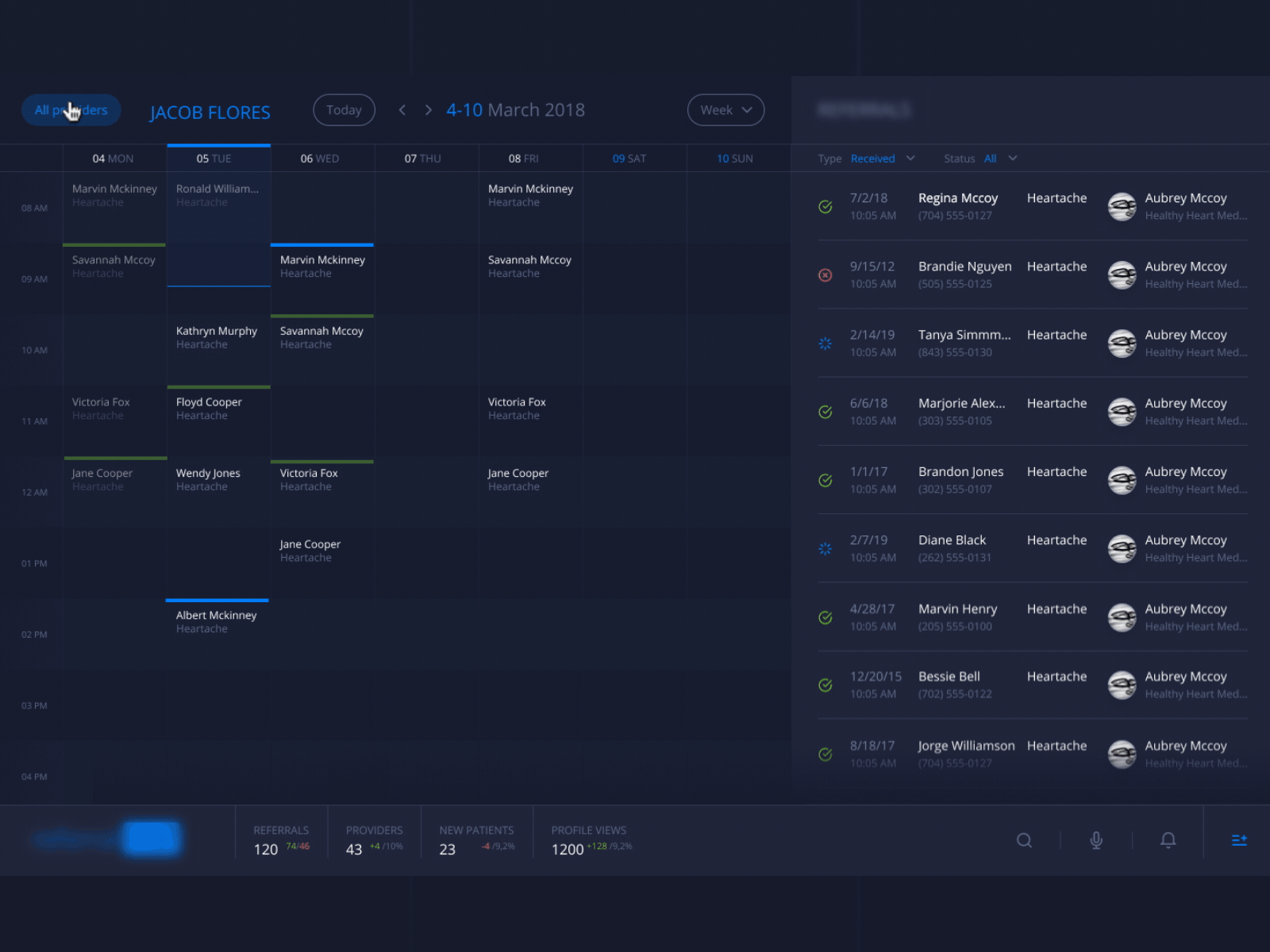Open Tuesday Kathryn Murphy appointment
1270x952 pixels.
coord(218,350)
